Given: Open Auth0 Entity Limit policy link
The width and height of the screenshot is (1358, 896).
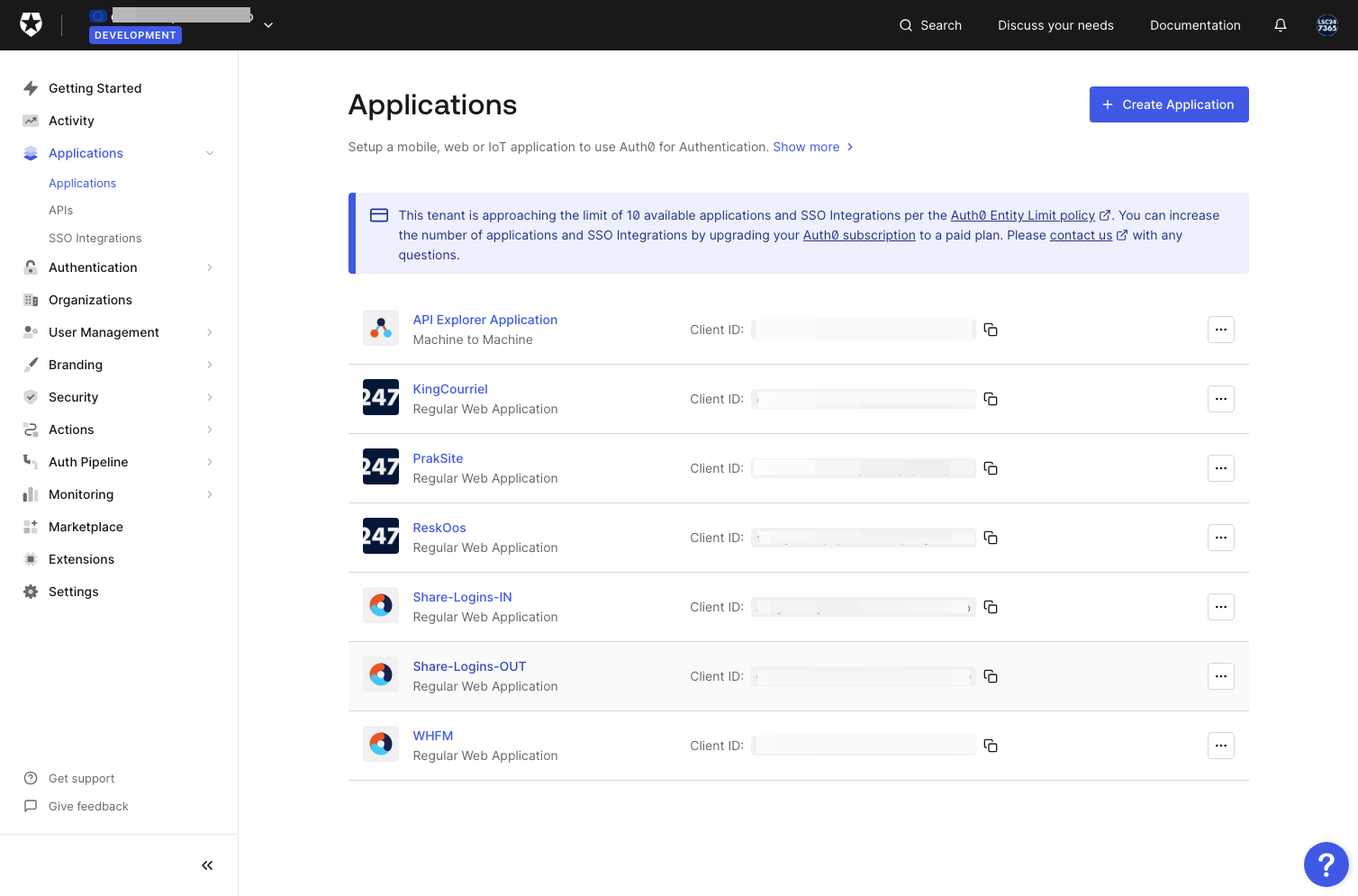Looking at the screenshot, I should [1023, 215].
